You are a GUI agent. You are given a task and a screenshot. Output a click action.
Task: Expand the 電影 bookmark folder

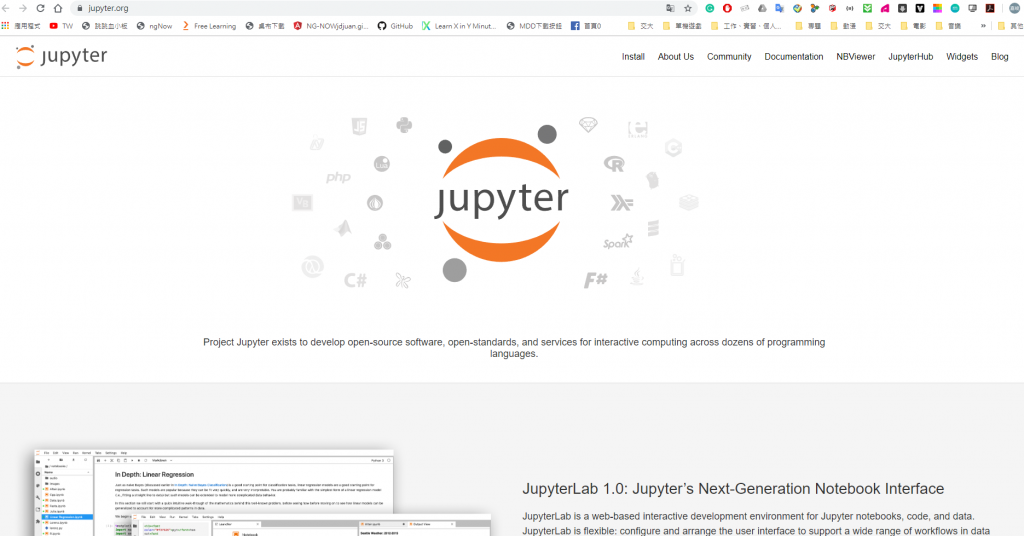[913, 26]
